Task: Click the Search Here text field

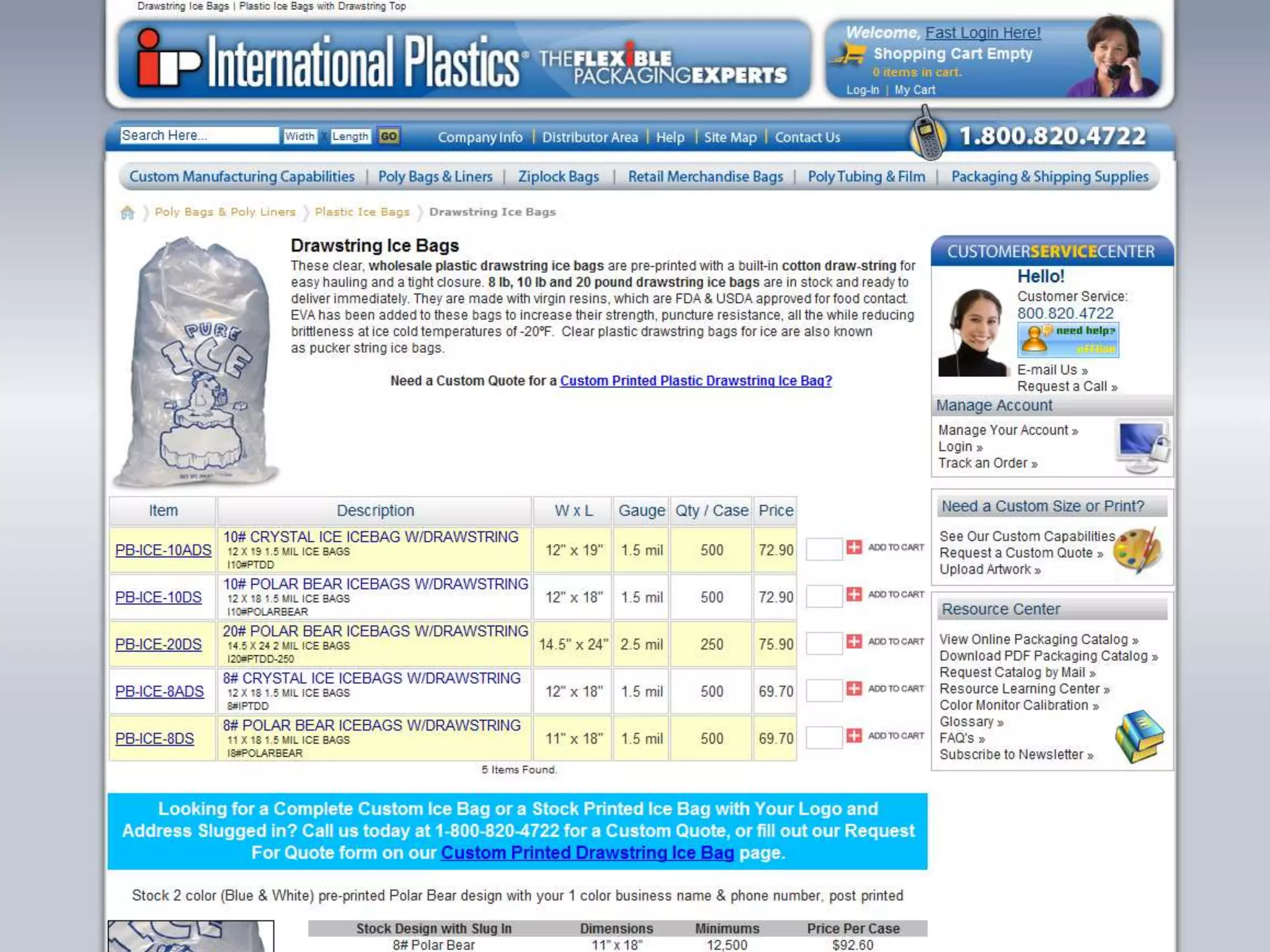Action: pyautogui.click(x=198, y=136)
